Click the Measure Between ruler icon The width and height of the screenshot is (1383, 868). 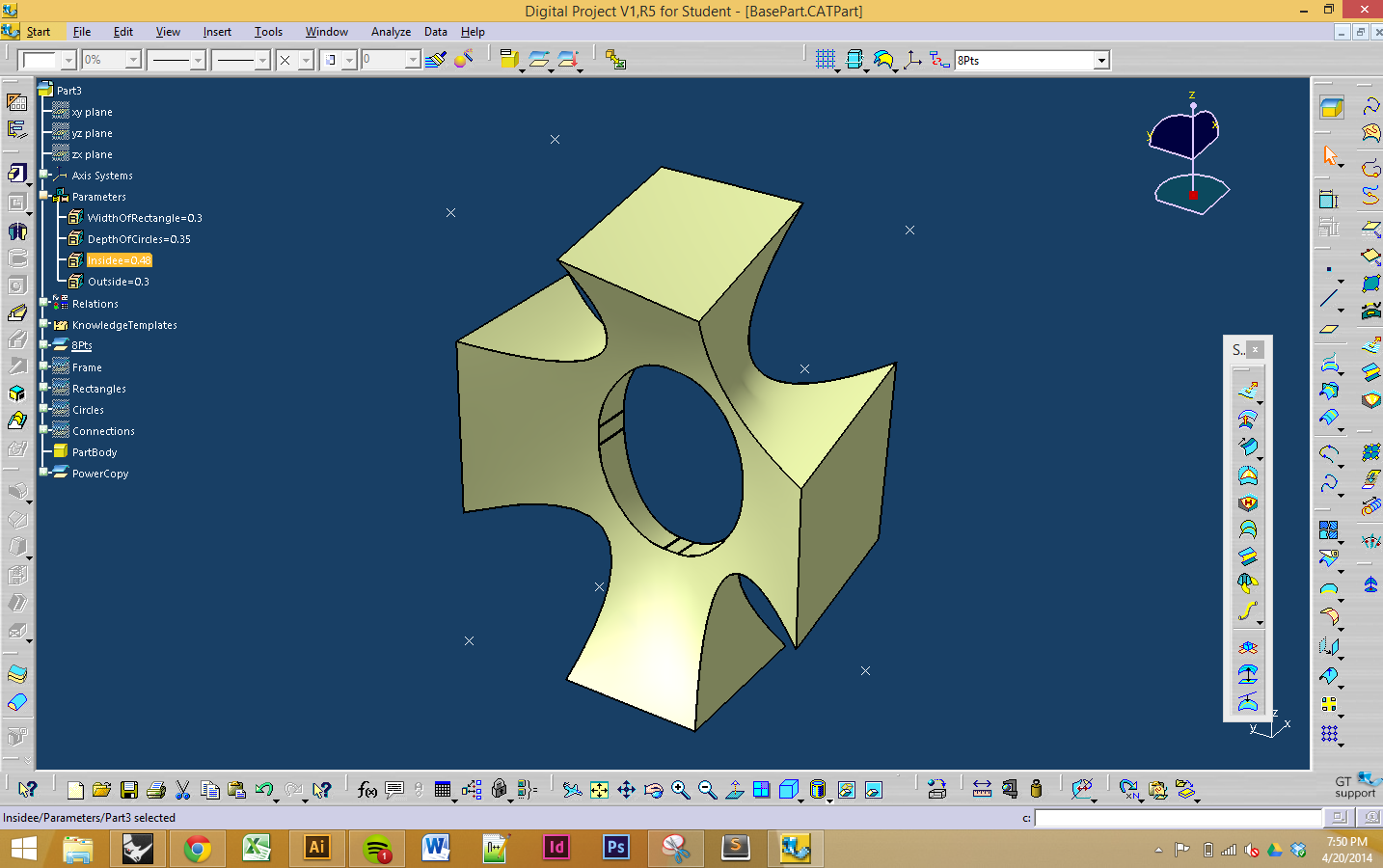[x=982, y=790]
